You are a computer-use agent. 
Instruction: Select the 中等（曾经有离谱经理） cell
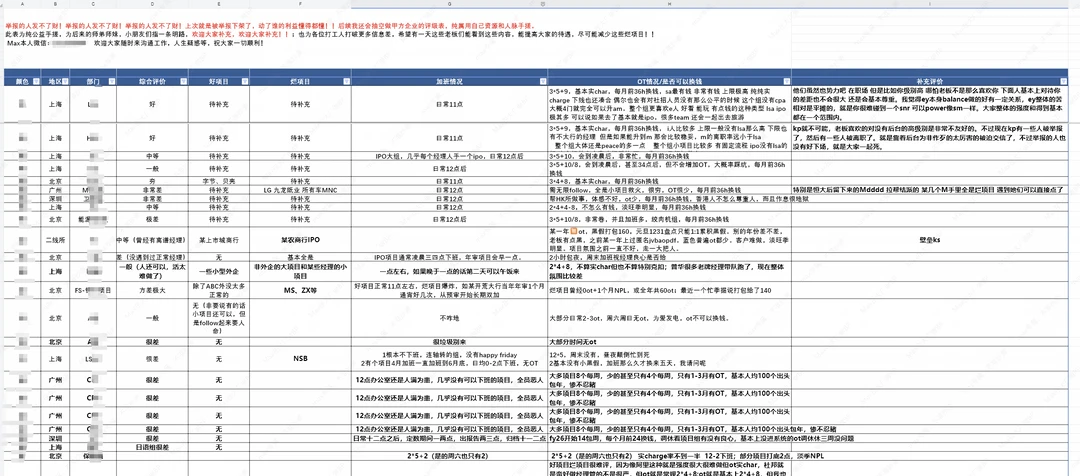(x=152, y=241)
